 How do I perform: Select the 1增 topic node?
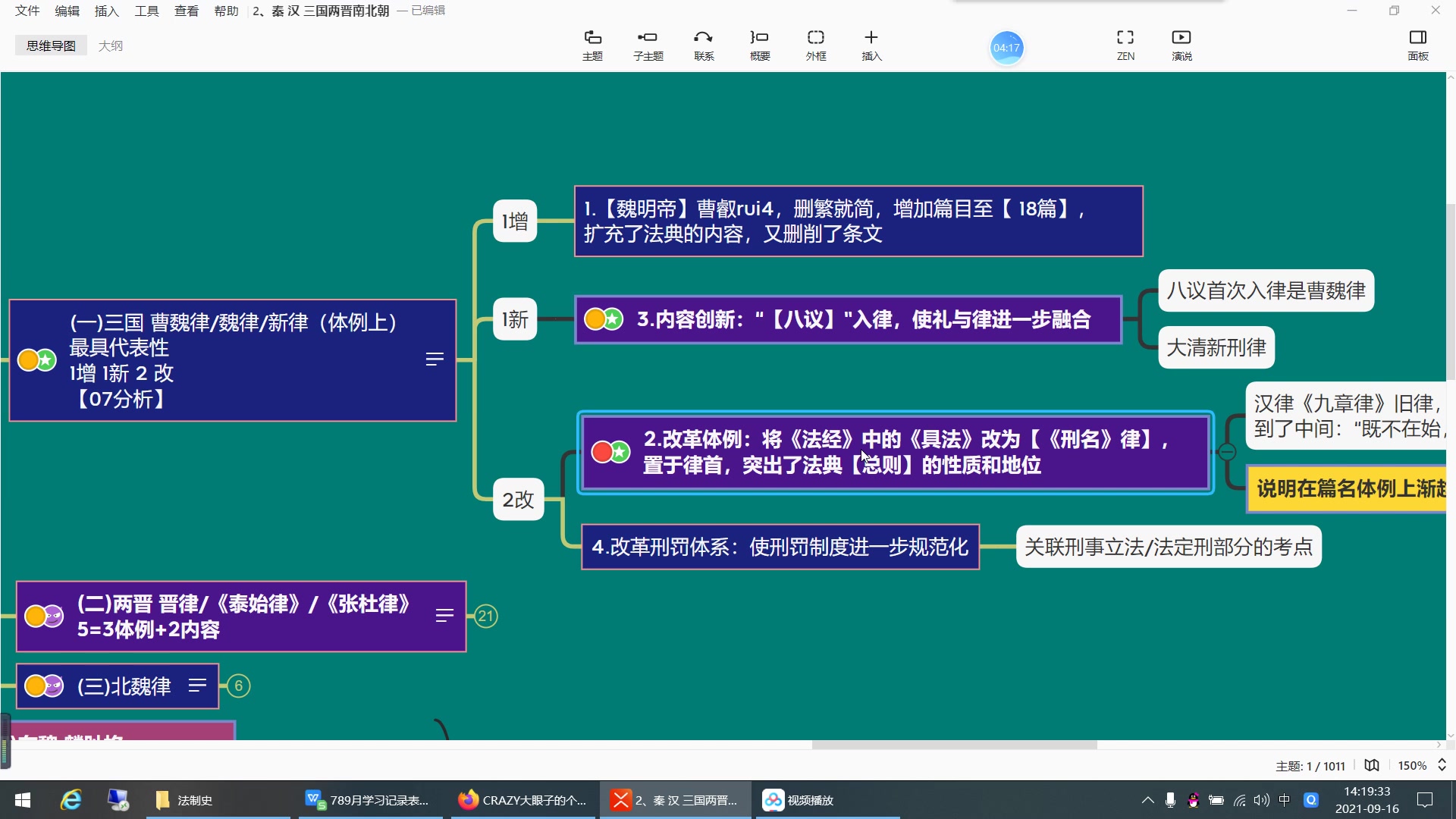coord(515,221)
